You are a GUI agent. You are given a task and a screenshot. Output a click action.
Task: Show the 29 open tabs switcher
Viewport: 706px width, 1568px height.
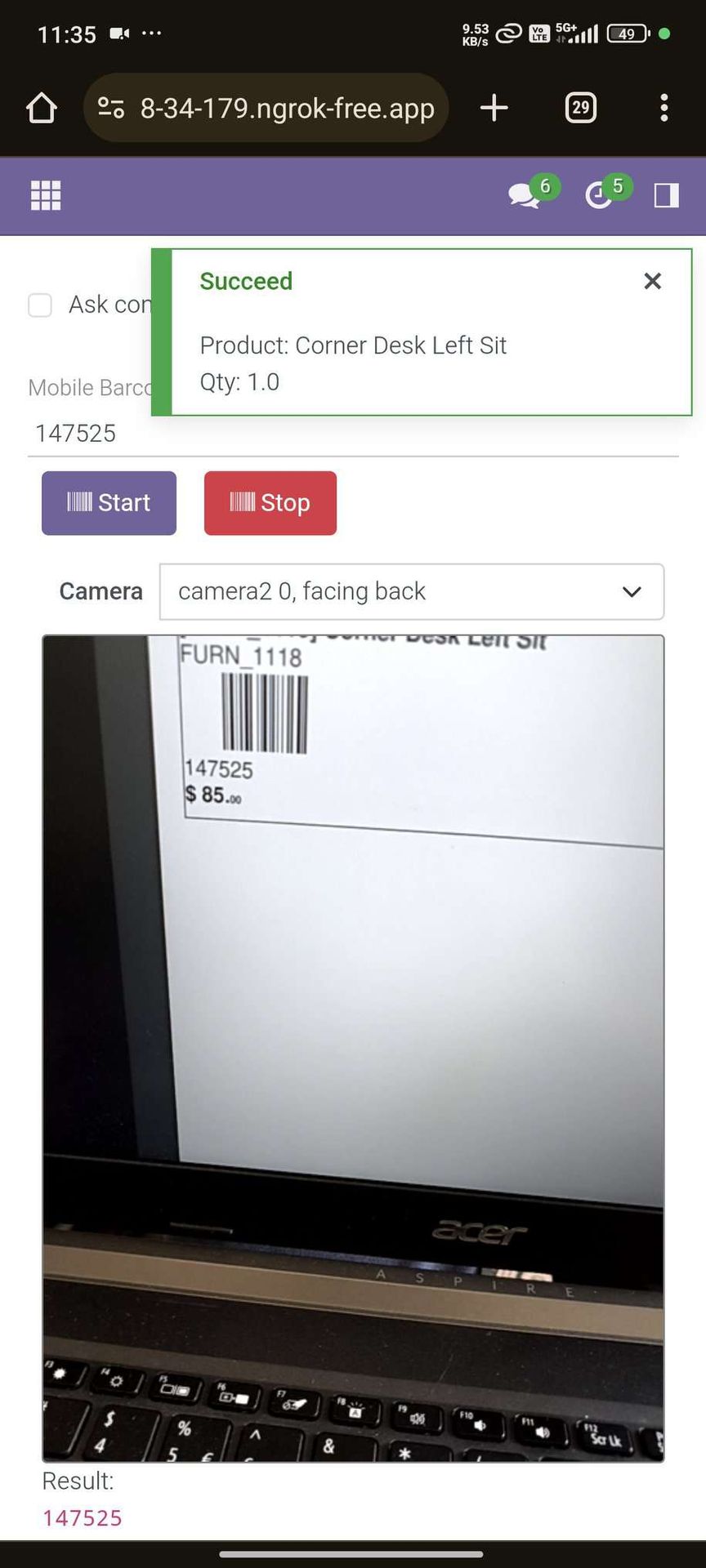[581, 108]
